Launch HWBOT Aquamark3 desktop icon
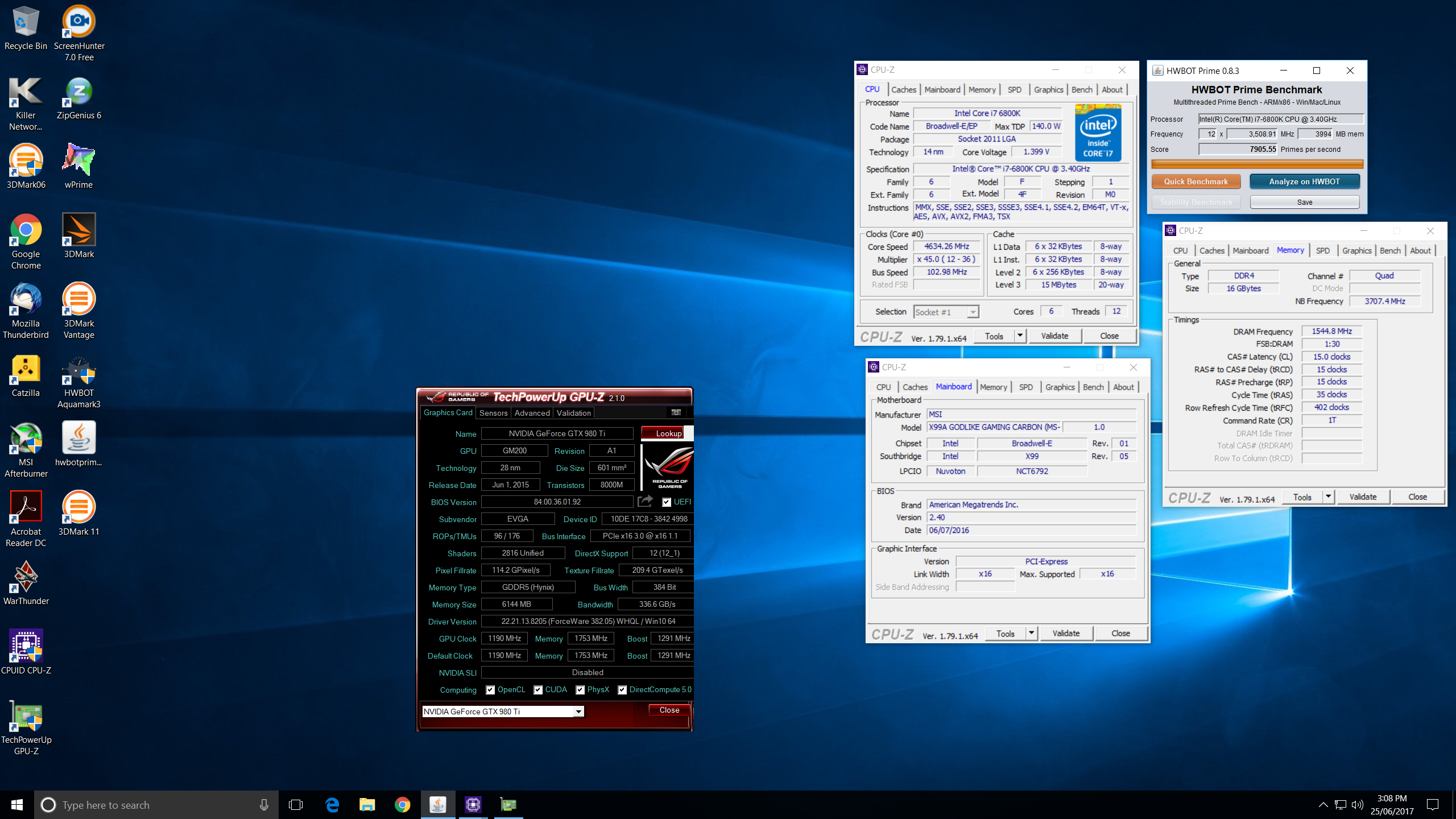This screenshot has width=1456, height=819. tap(79, 381)
